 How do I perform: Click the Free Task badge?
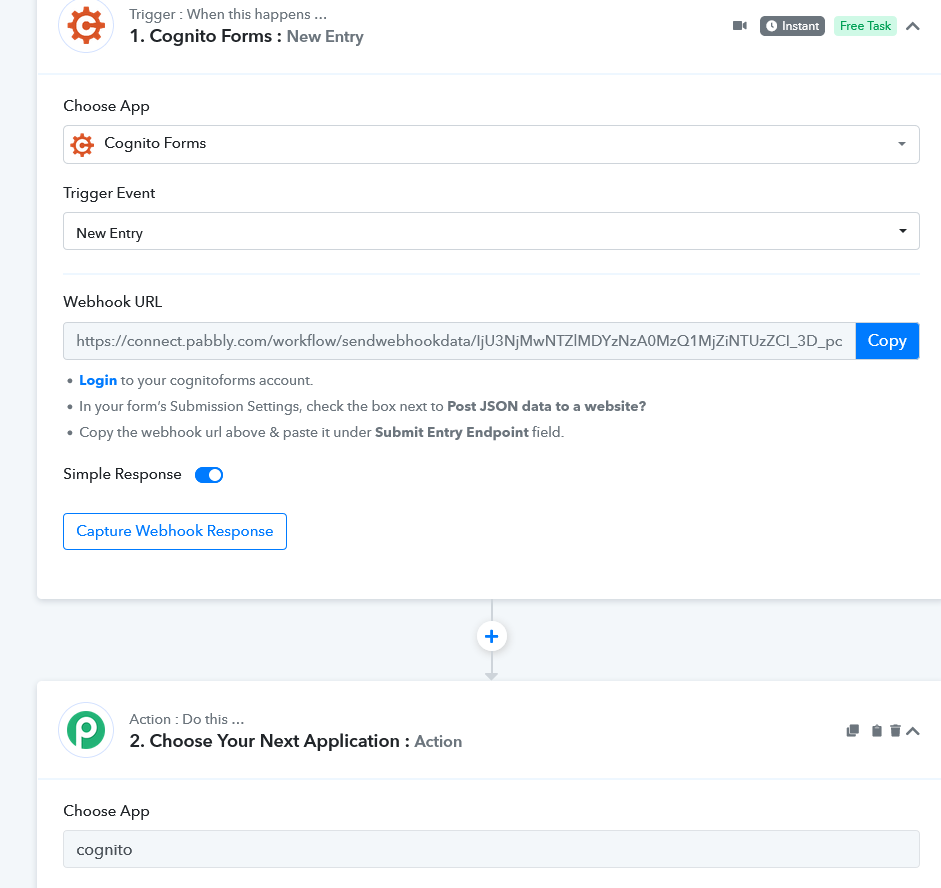(865, 26)
